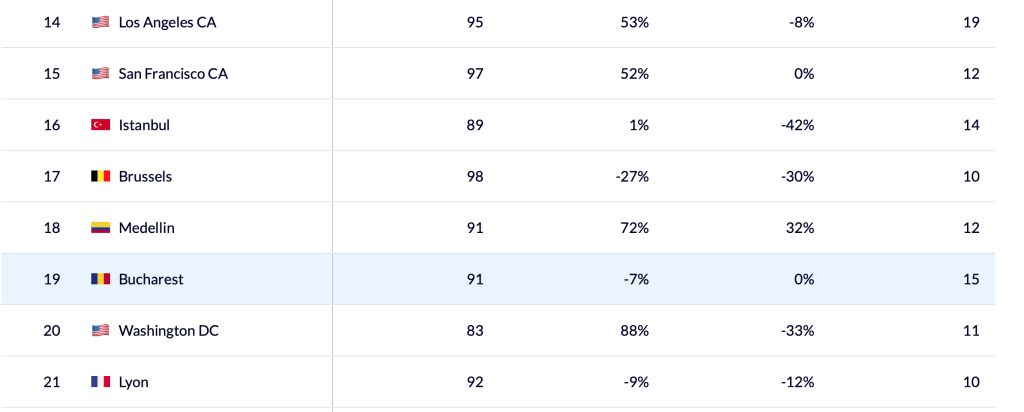
Task: Click the US flag beside San Francisco CA
Action: (x=100, y=74)
